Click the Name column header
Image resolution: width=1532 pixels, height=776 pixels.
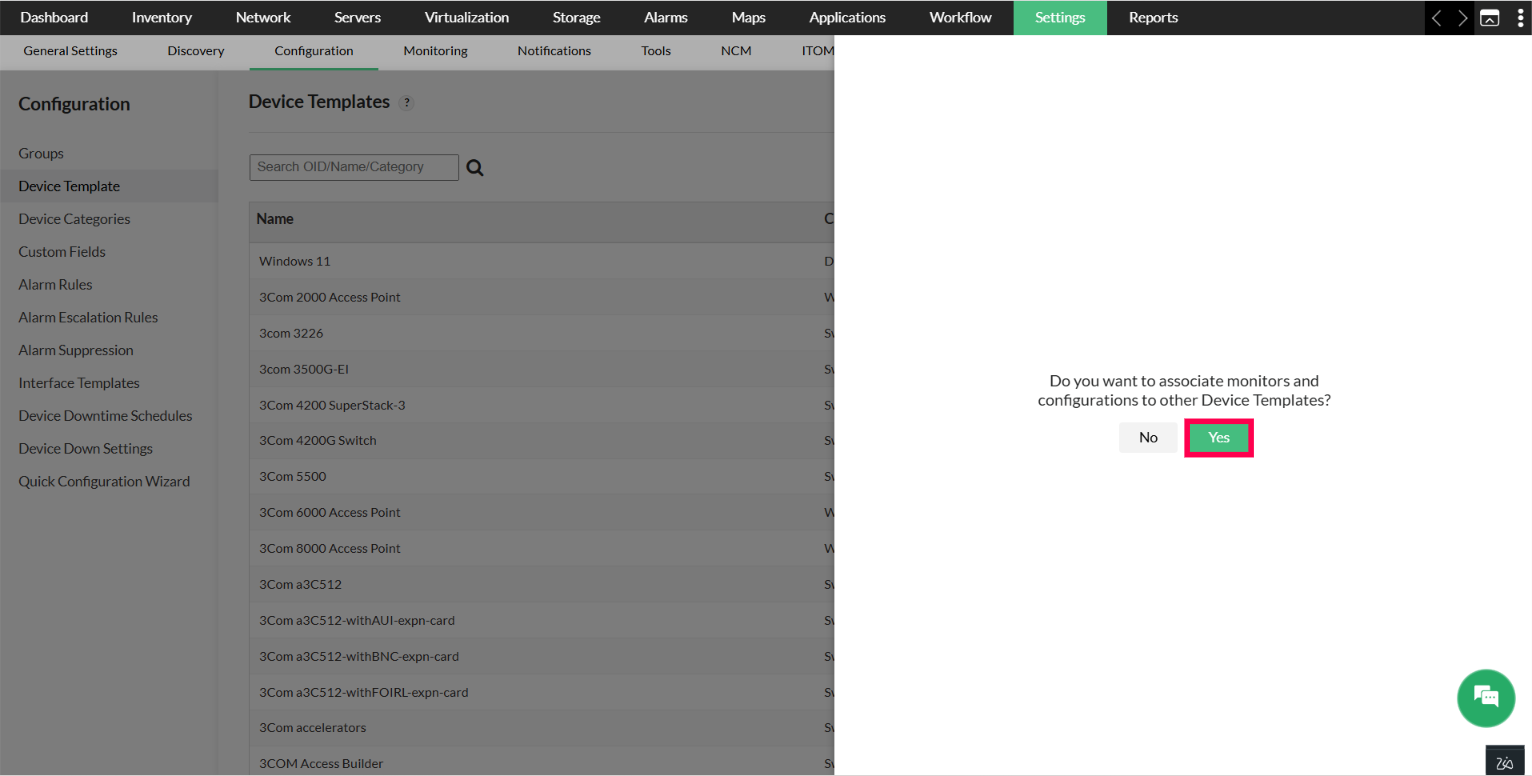coord(275,219)
